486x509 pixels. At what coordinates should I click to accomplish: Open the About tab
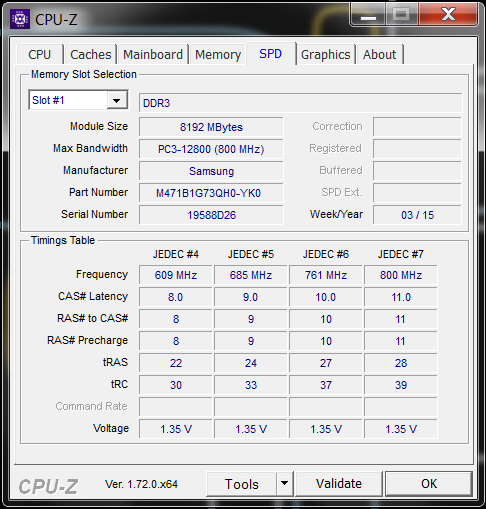pyautogui.click(x=380, y=54)
